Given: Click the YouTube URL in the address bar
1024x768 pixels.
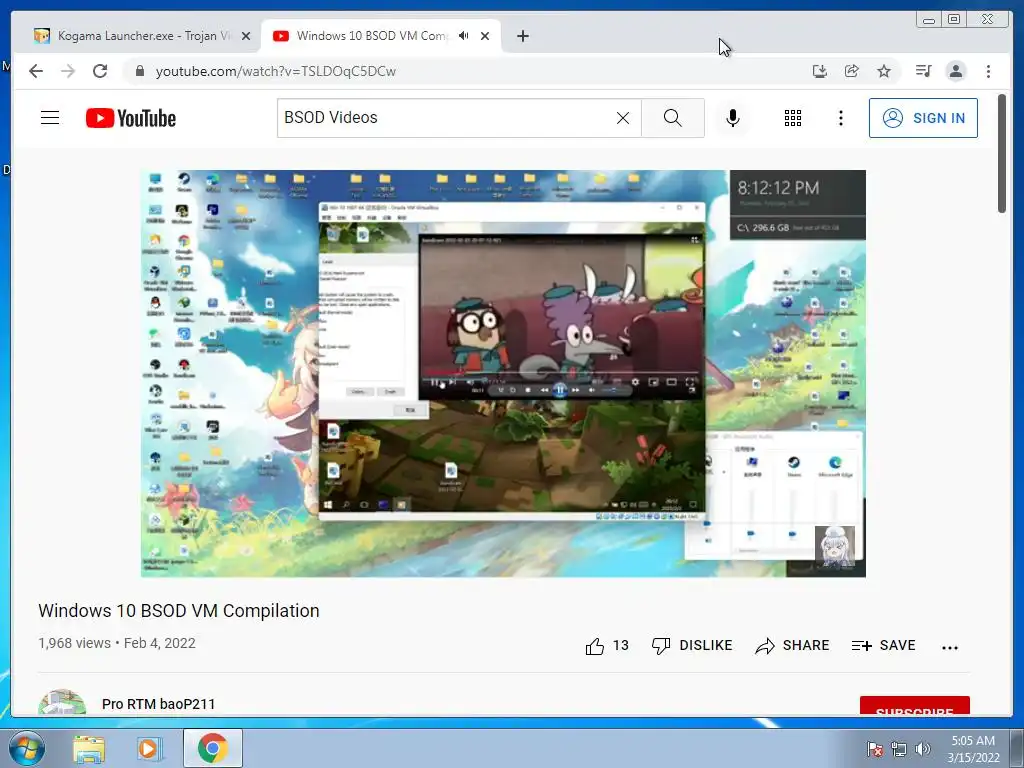Looking at the screenshot, I should click(276, 71).
